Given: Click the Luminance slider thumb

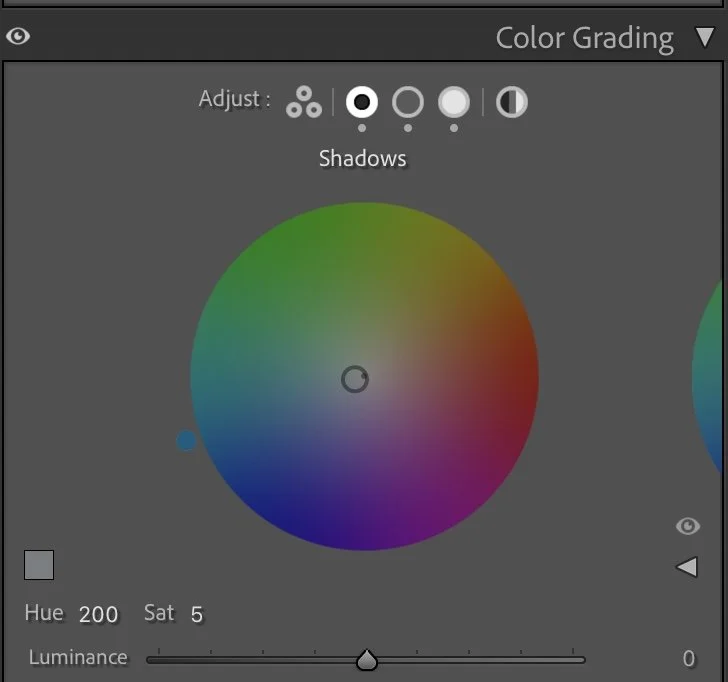Looking at the screenshot, I should [367, 660].
